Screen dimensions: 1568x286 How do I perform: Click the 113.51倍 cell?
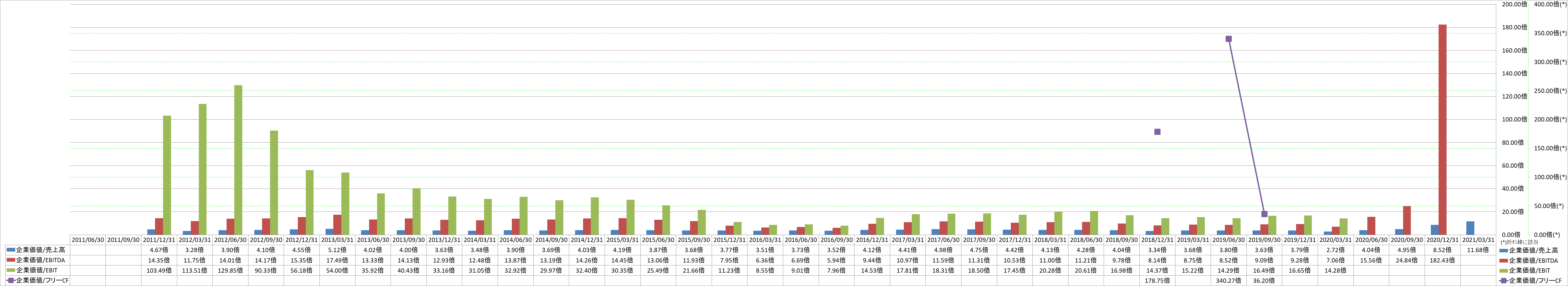(195, 270)
